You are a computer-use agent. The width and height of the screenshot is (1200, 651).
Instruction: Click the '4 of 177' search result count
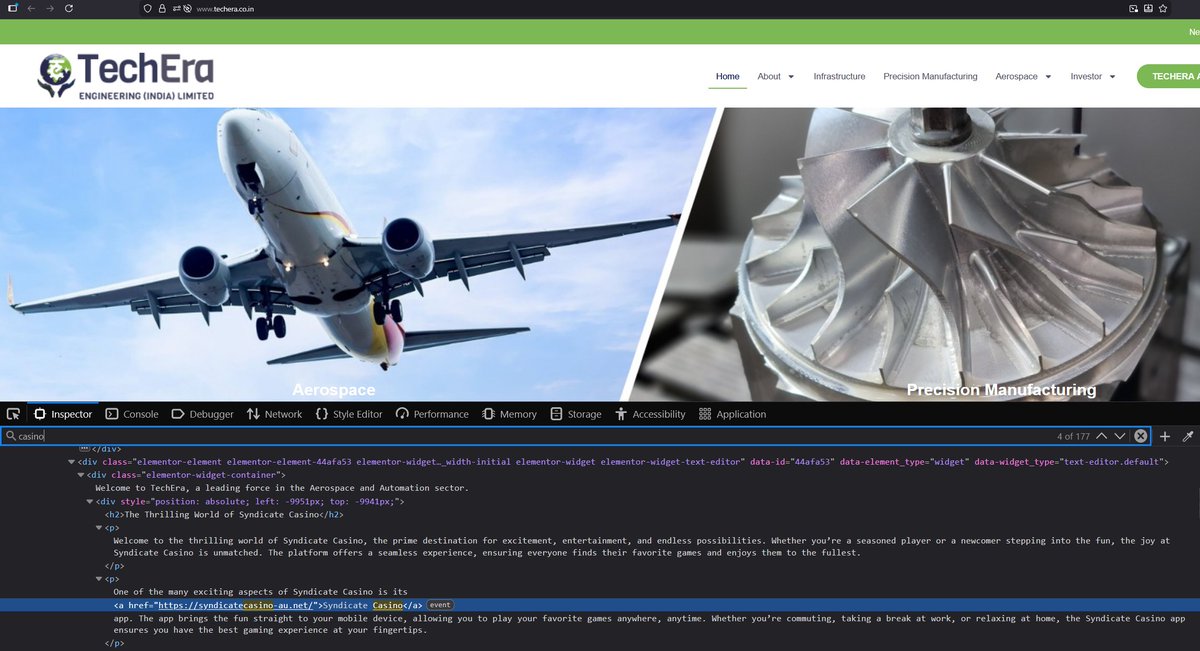[x=1073, y=437]
